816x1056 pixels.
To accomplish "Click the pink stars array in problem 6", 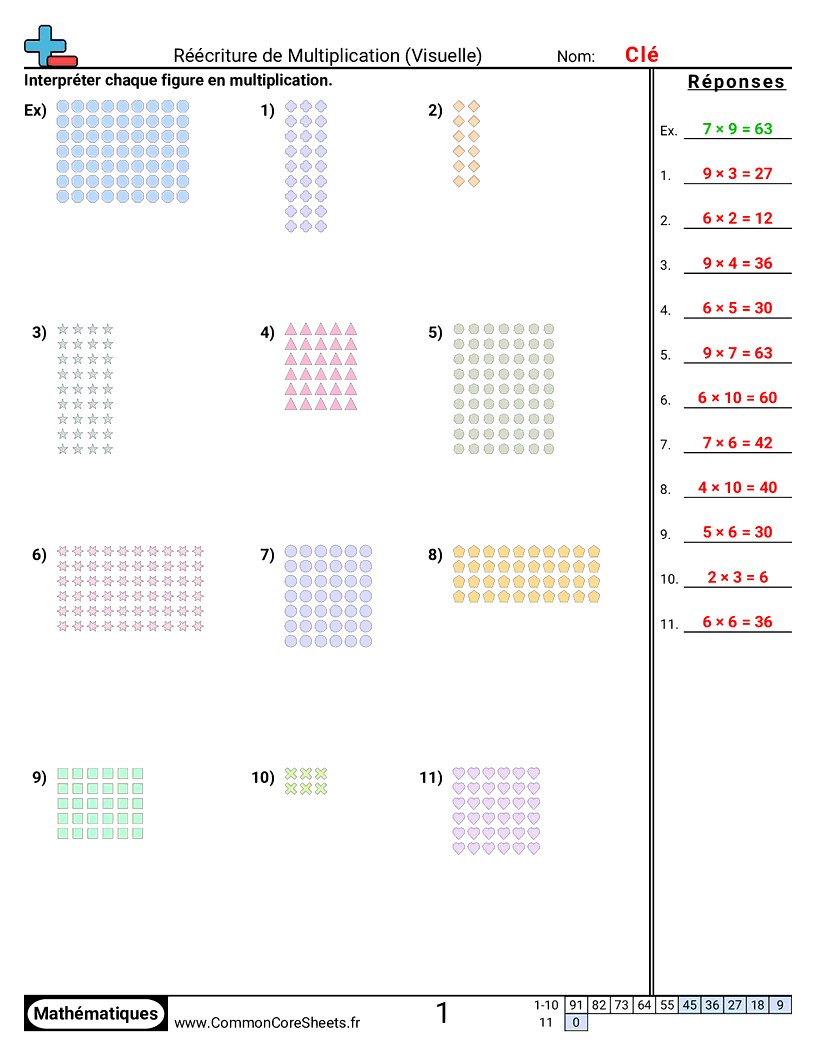I will point(130,588).
